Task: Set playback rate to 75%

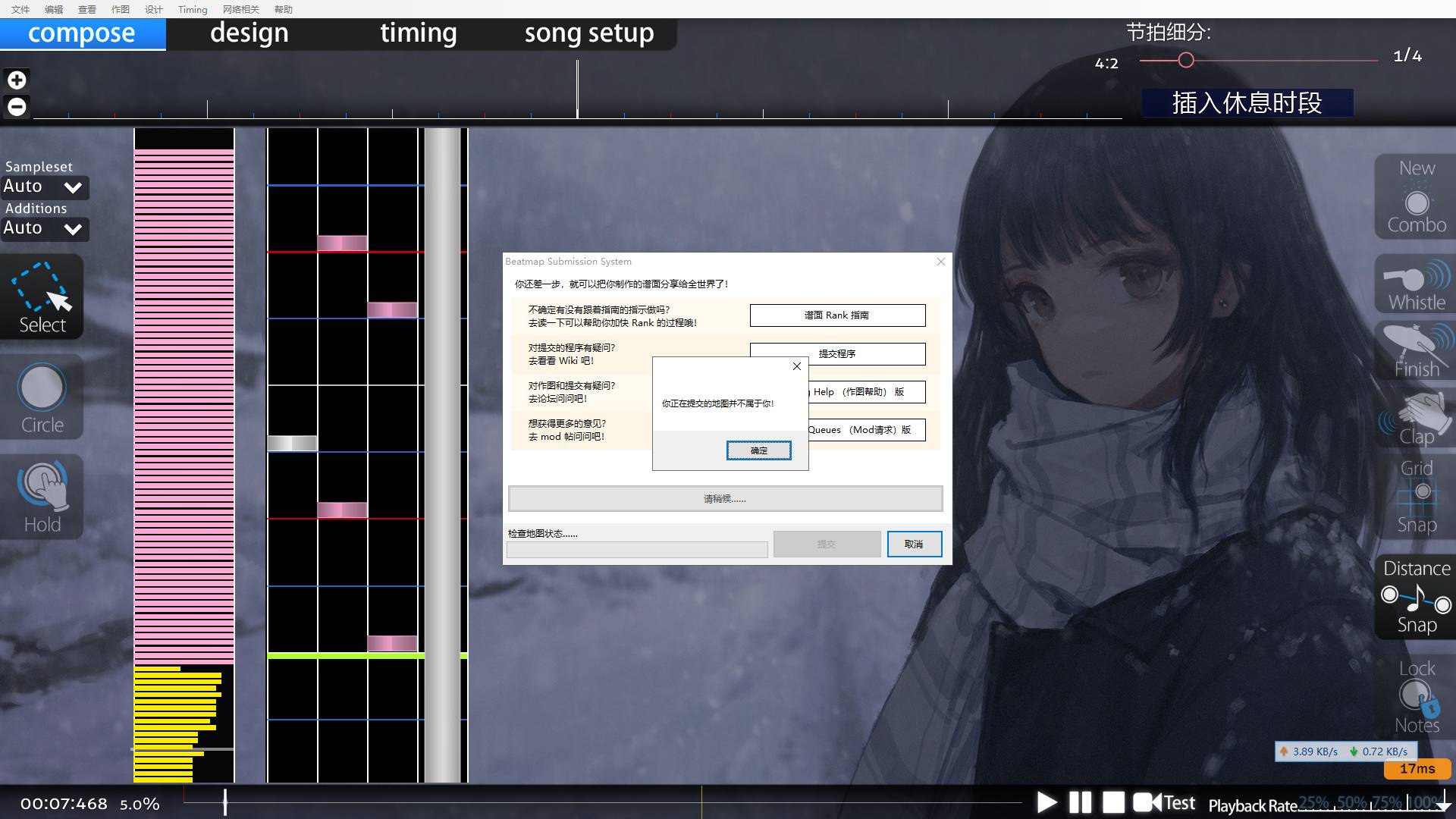Action: 1387,802
